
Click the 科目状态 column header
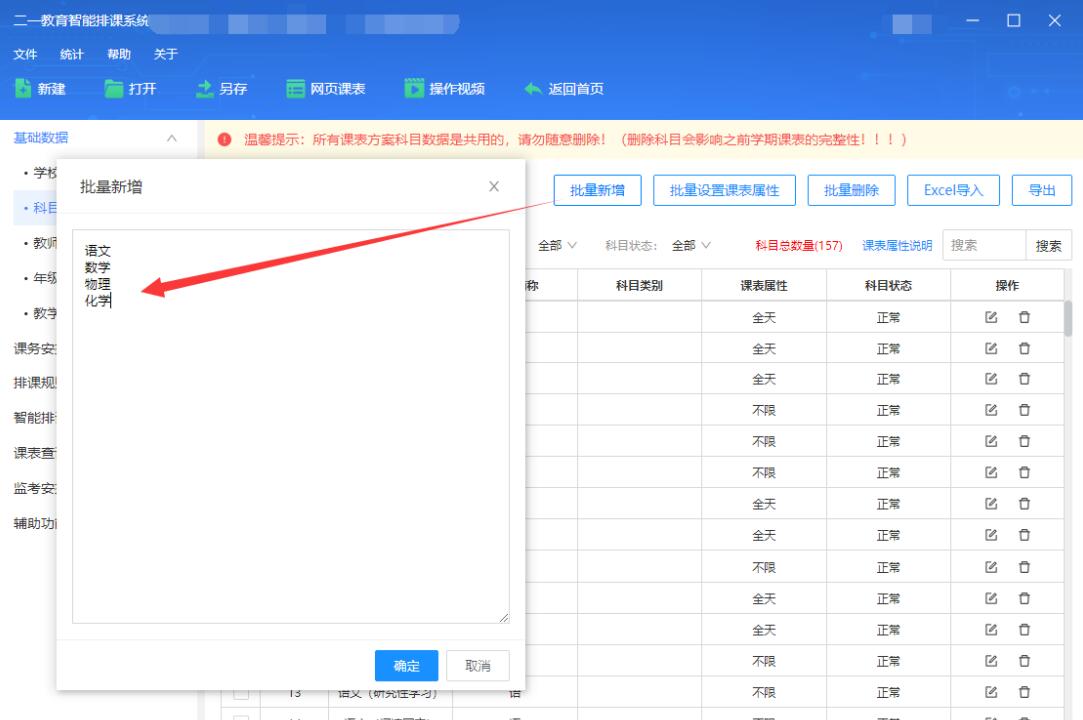click(888, 285)
